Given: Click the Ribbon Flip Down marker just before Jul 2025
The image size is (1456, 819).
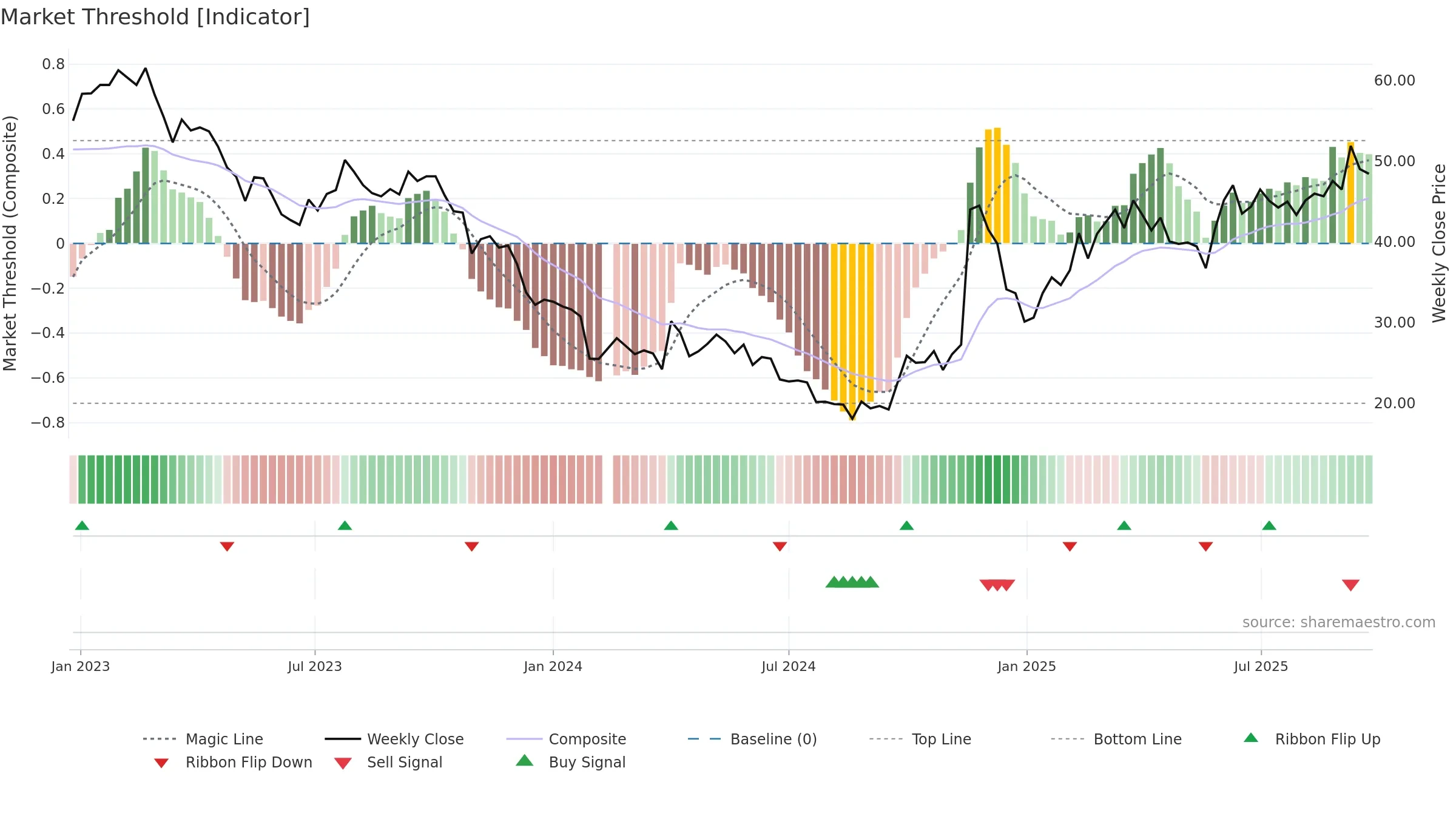Looking at the screenshot, I should (1205, 546).
